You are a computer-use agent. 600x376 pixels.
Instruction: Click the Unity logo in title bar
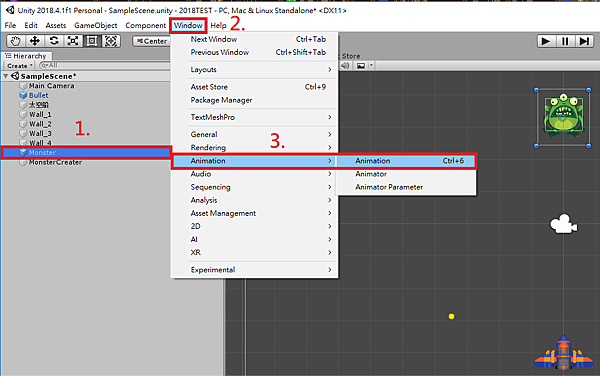pyautogui.click(x=10, y=10)
